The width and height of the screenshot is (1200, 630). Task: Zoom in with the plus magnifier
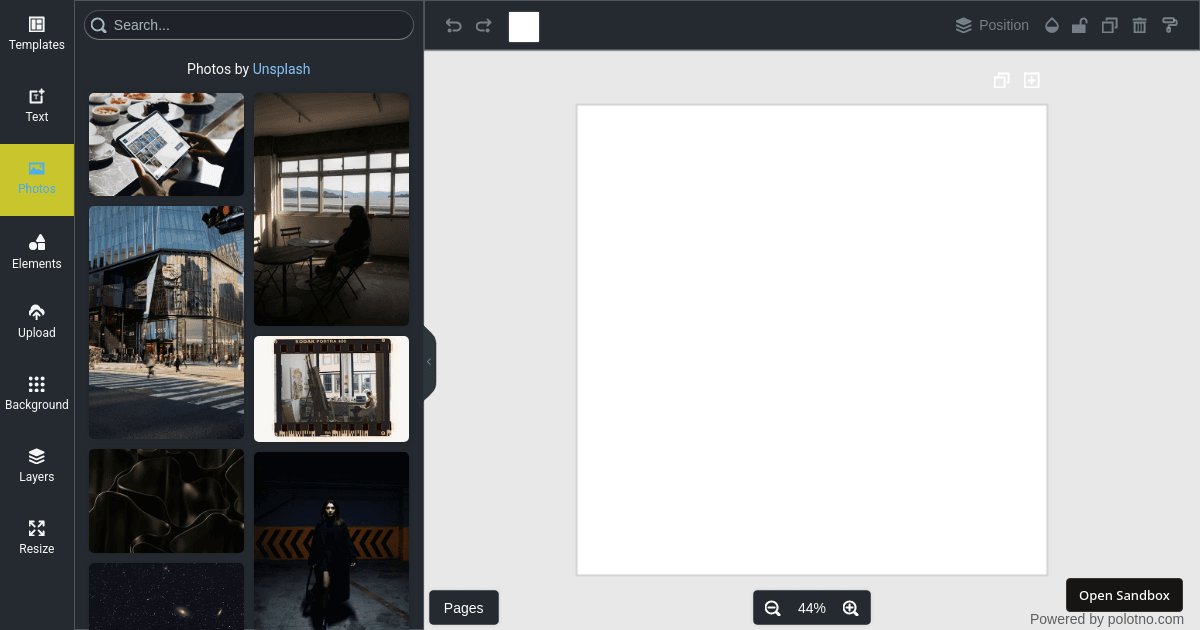(851, 608)
